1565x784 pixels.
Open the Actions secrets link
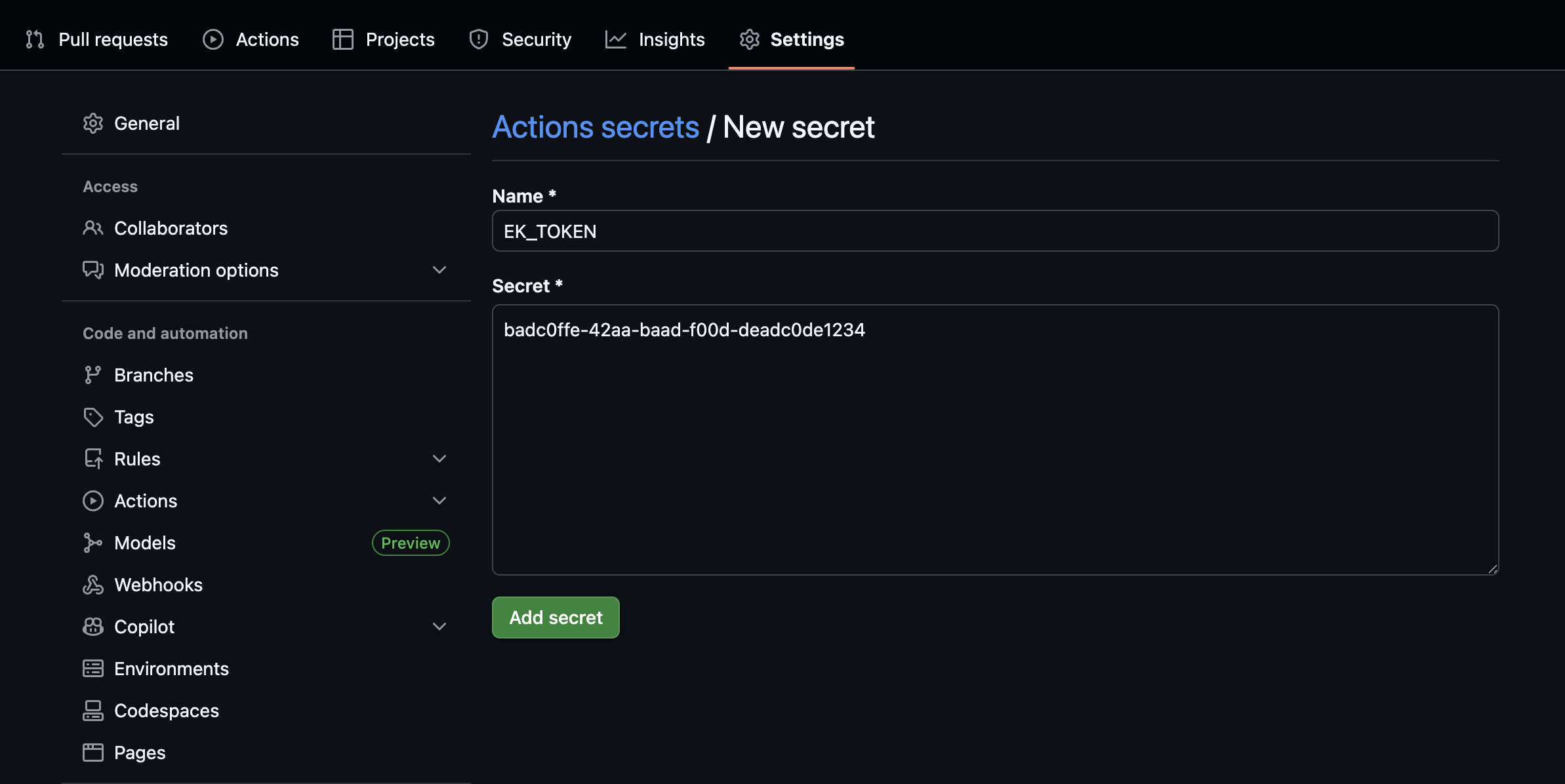pyautogui.click(x=596, y=127)
